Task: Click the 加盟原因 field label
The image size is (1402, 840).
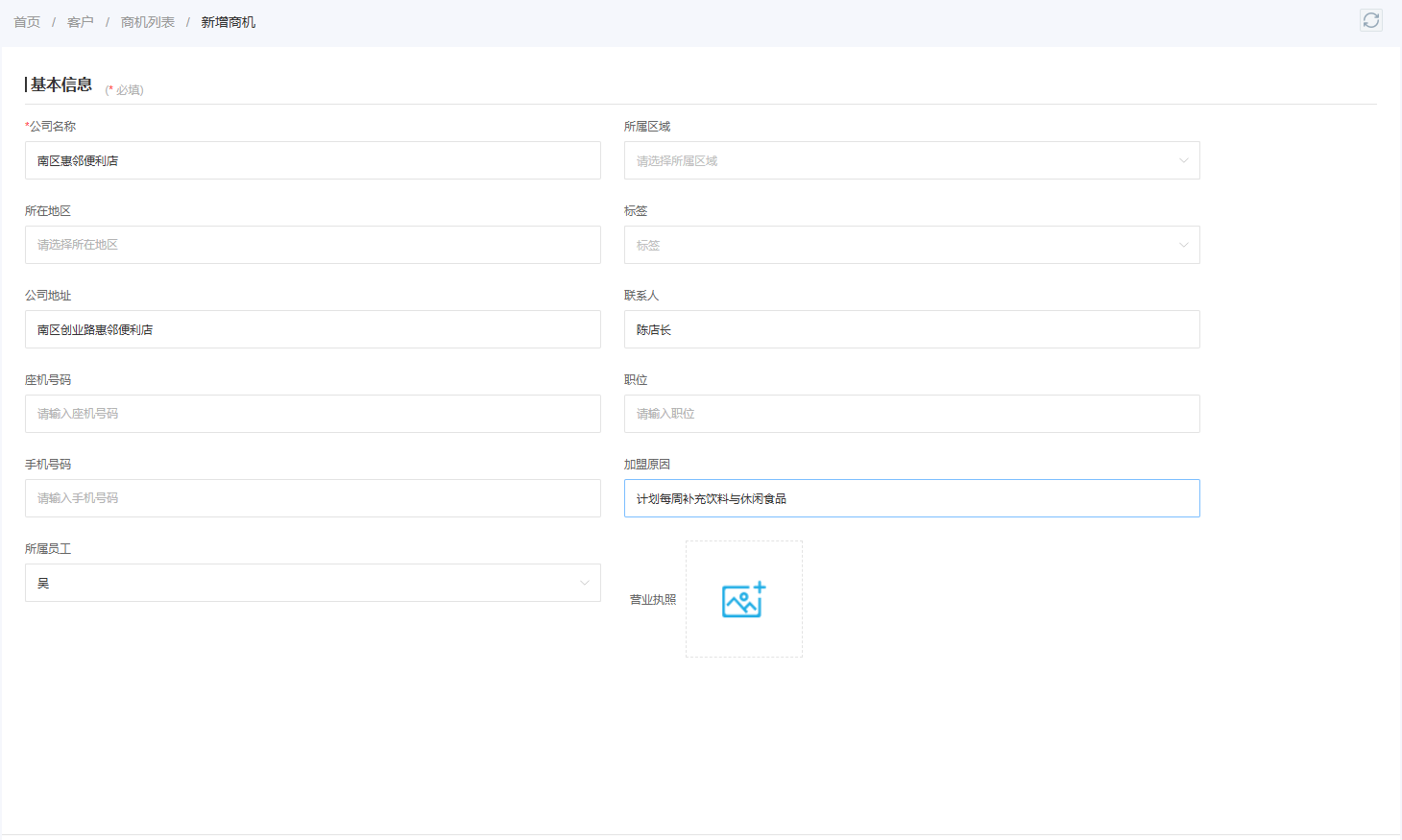Action: point(647,464)
